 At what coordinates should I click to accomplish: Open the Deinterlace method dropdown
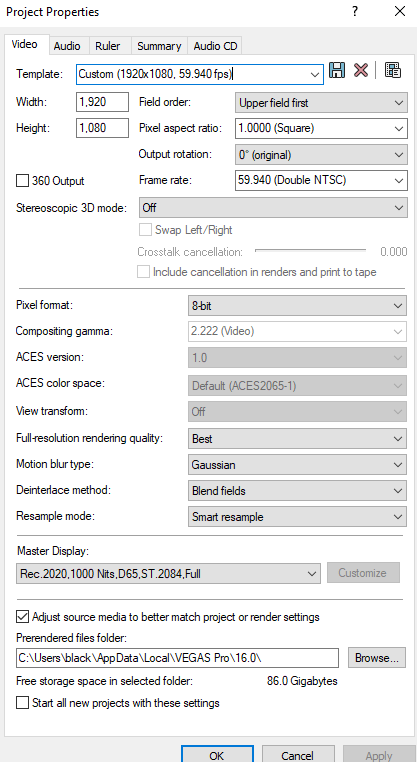[x=297, y=491]
